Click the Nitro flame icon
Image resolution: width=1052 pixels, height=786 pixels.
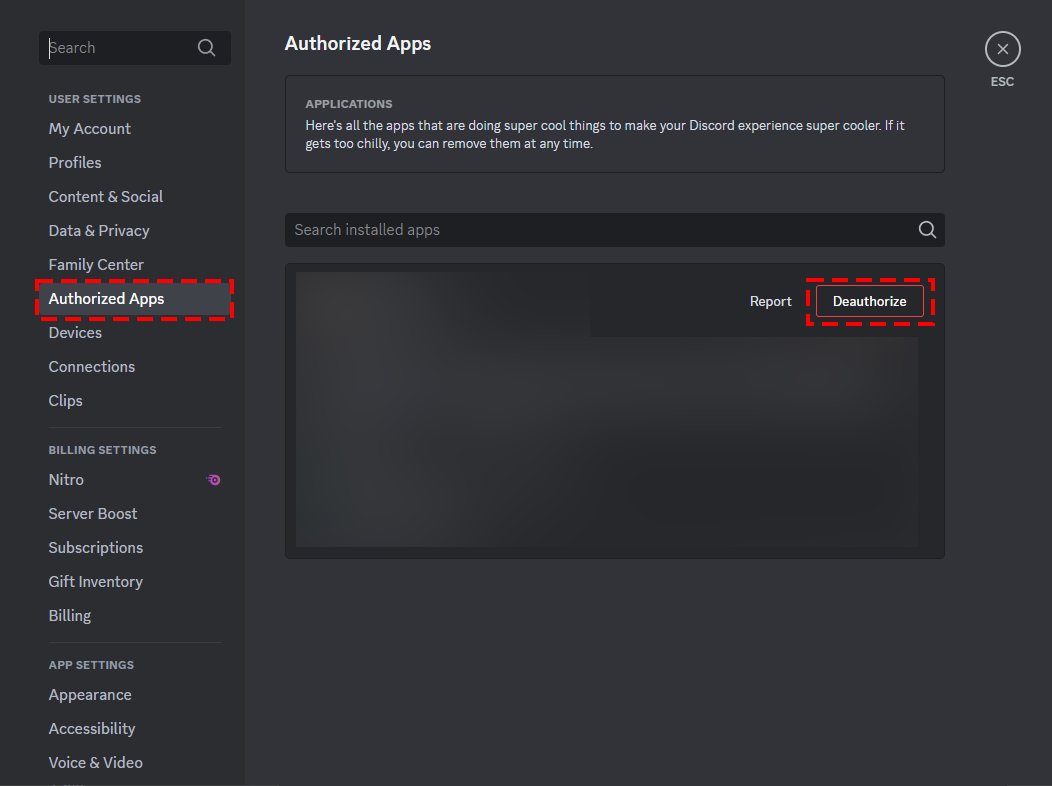(x=213, y=480)
